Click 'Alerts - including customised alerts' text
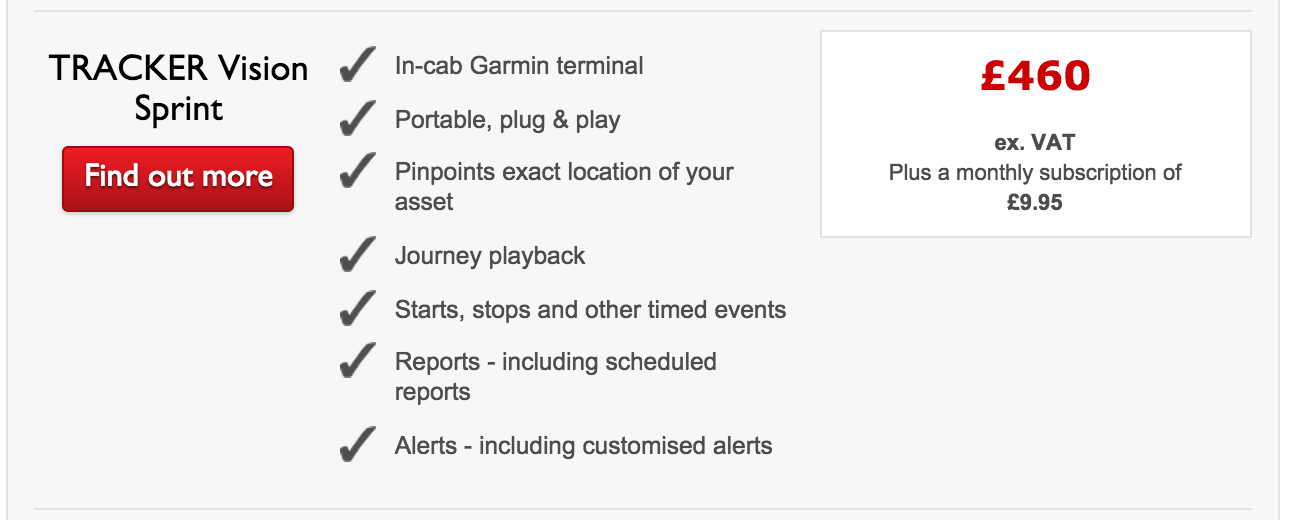Viewport: 1290px width, 520px height. [584, 445]
